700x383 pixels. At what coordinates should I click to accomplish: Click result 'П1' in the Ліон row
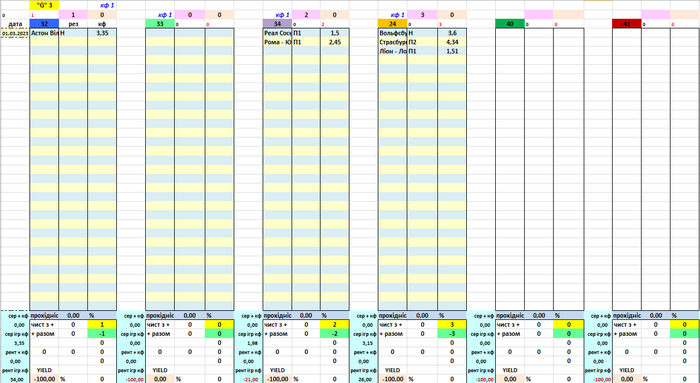point(422,51)
